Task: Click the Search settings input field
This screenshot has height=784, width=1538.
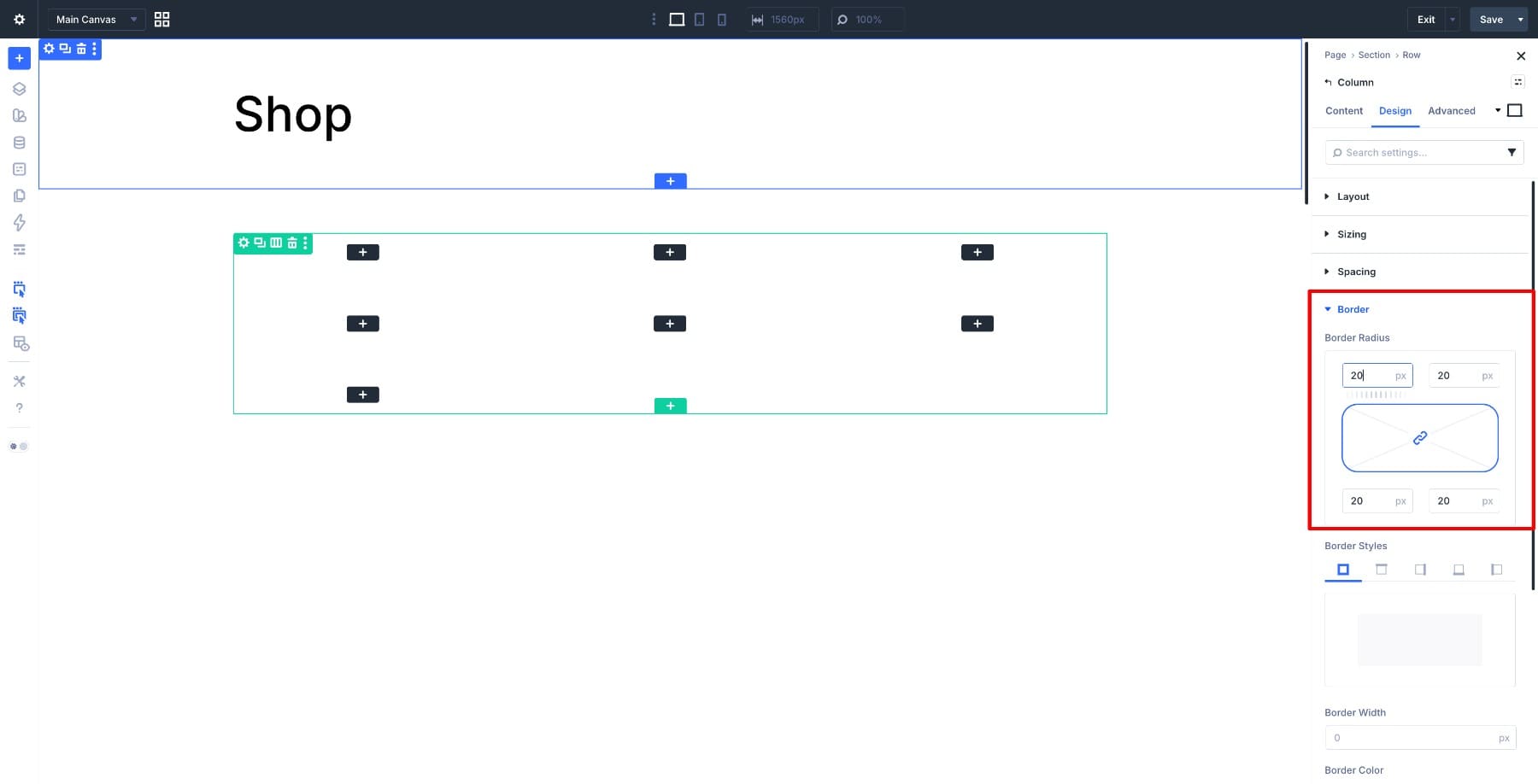Action: pyautogui.click(x=1418, y=153)
